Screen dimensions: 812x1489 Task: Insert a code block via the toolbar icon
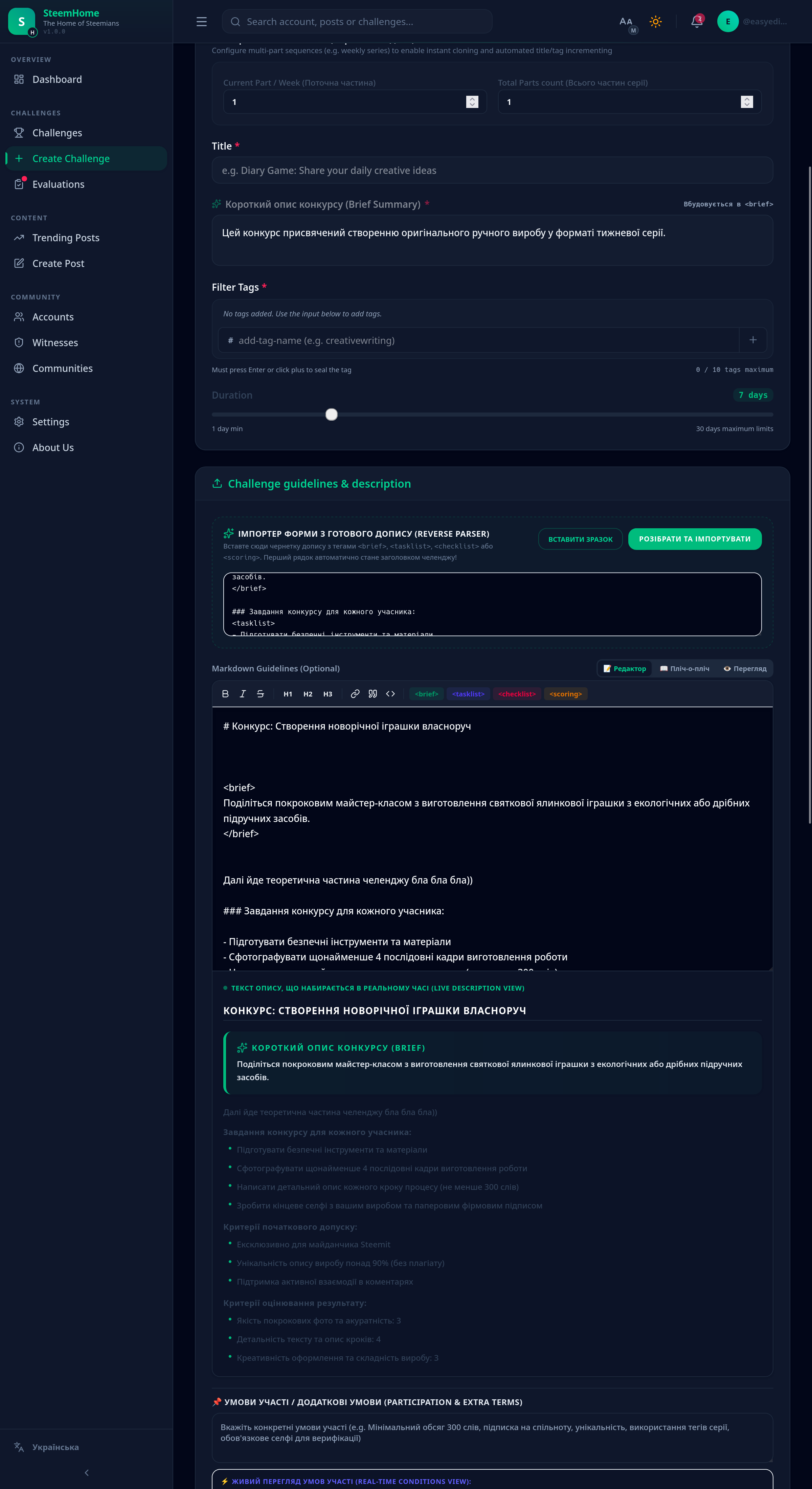point(391,694)
